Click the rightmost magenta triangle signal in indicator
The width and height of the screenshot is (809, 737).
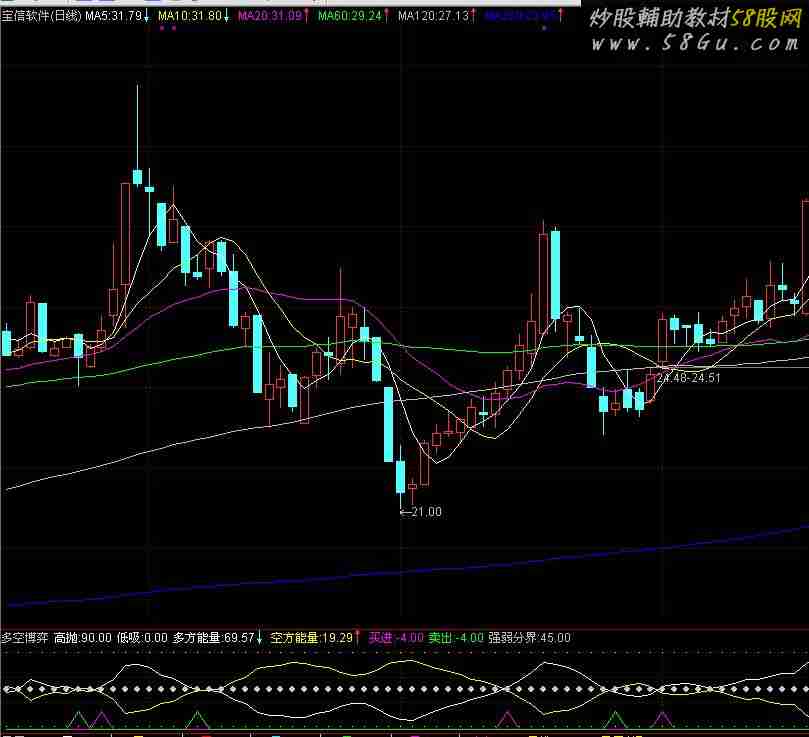tap(663, 719)
